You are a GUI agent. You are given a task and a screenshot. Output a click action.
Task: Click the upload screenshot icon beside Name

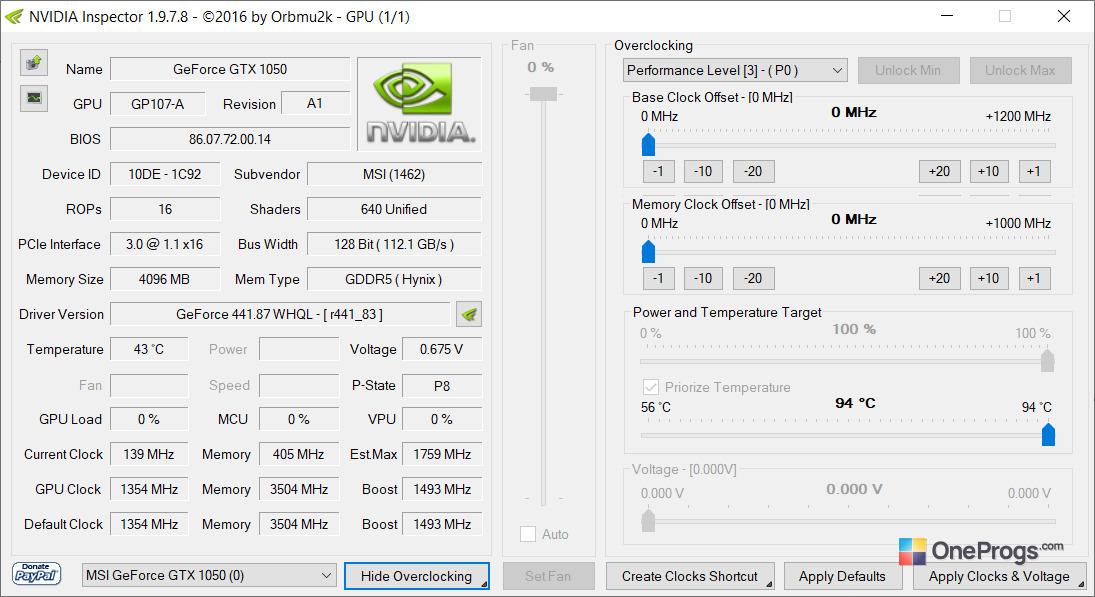click(x=34, y=63)
